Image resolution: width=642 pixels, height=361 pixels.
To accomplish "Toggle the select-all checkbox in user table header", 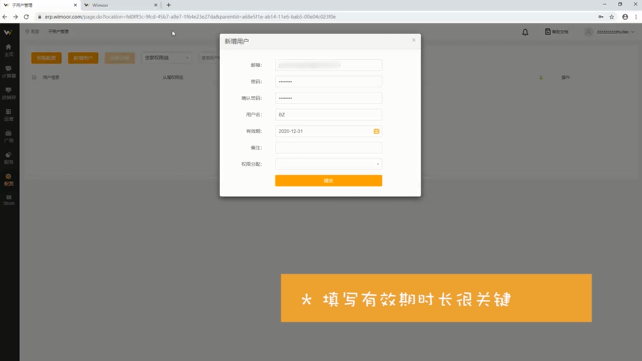I will click(34, 77).
